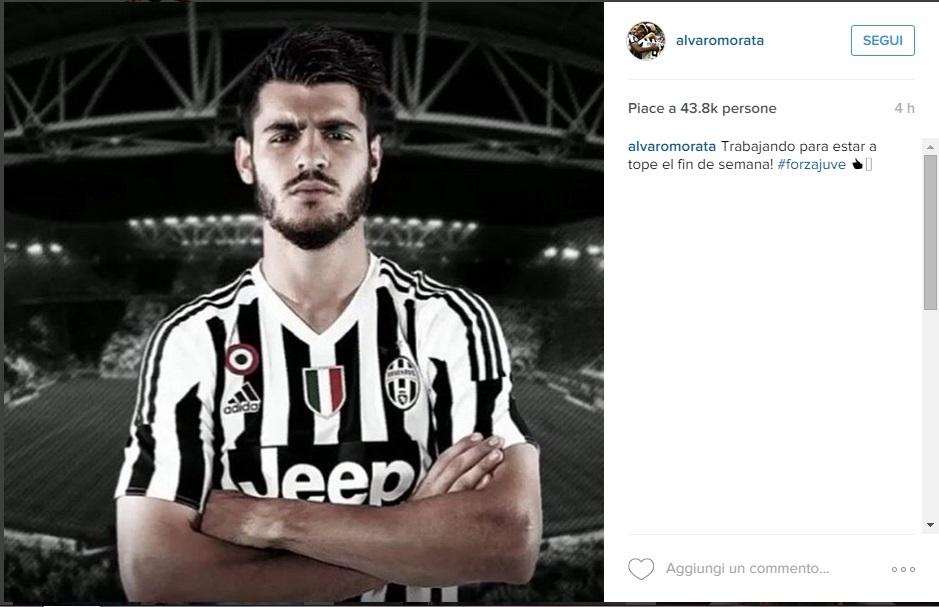Screen dimensions: 939x607
Task: Click the pointing hand emoji in caption
Action: point(857,165)
